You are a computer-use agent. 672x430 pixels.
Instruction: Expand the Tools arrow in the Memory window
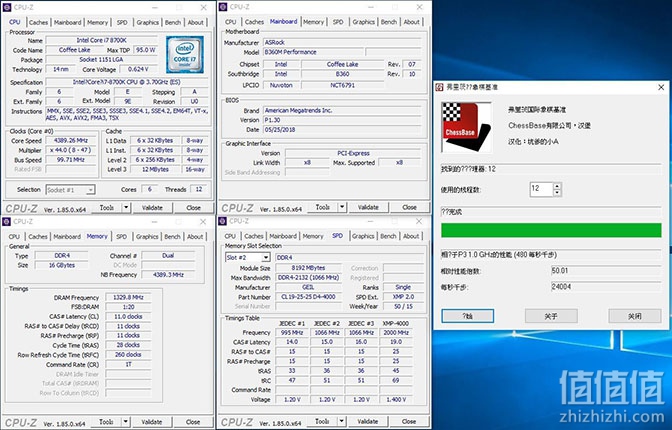[126, 422]
